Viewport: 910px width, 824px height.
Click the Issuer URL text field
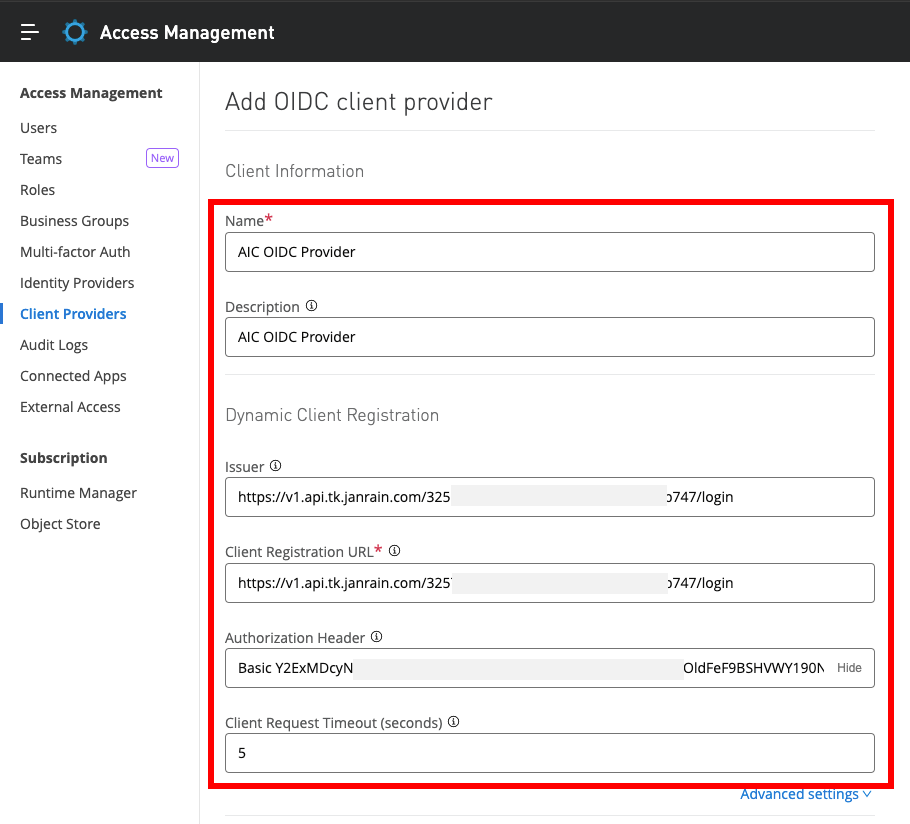click(x=549, y=497)
